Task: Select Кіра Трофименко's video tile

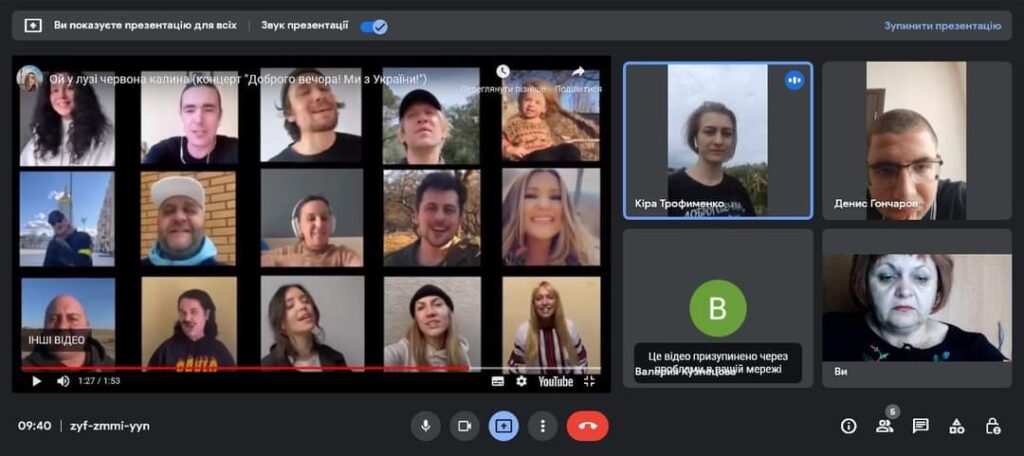Action: pos(717,140)
